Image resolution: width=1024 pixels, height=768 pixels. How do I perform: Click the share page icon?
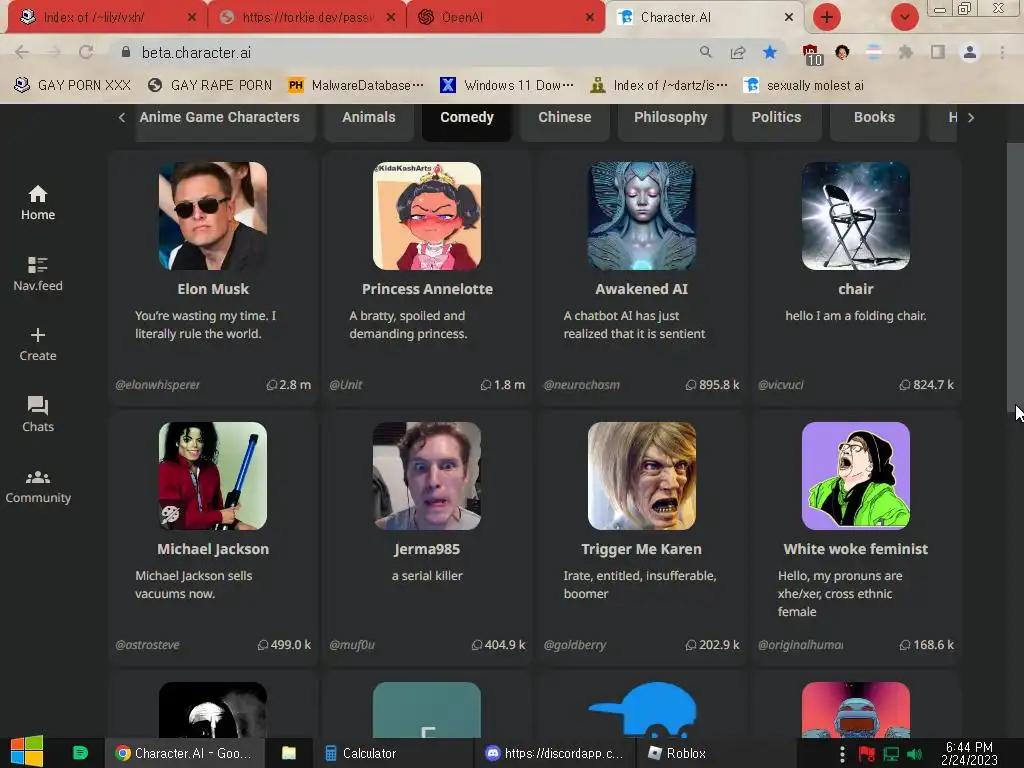coord(738,52)
